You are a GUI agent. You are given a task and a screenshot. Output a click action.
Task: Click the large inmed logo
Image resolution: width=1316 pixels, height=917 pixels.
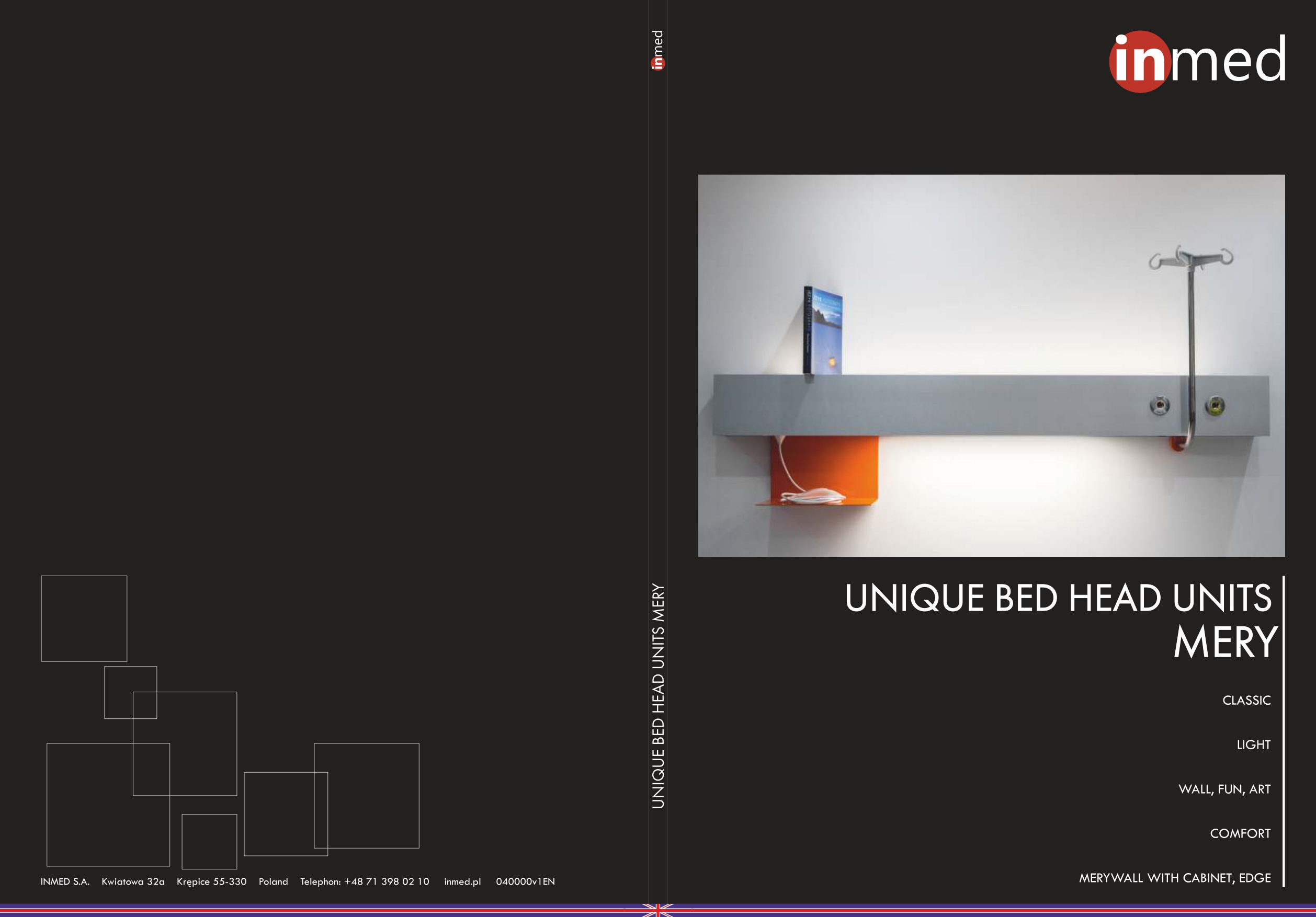1197,61
